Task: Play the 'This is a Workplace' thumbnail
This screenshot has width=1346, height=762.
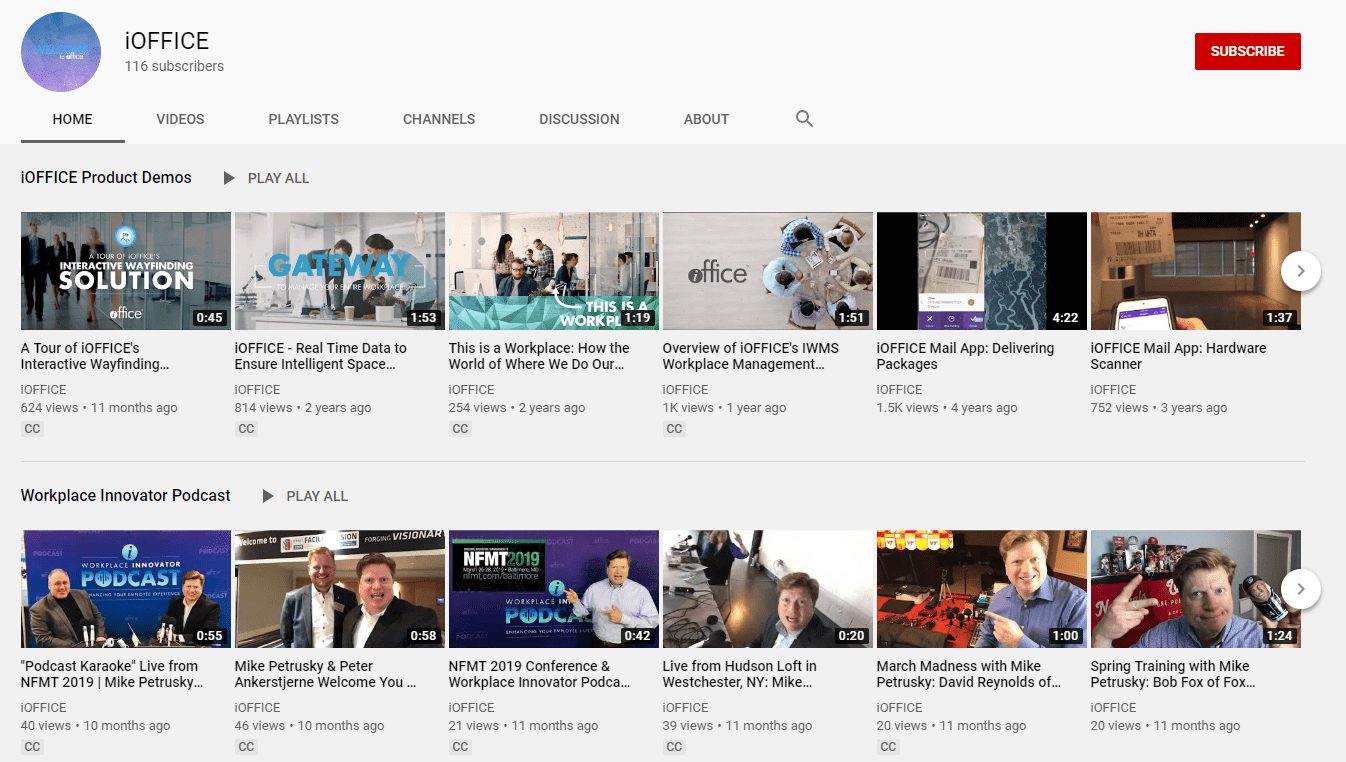Action: point(554,271)
